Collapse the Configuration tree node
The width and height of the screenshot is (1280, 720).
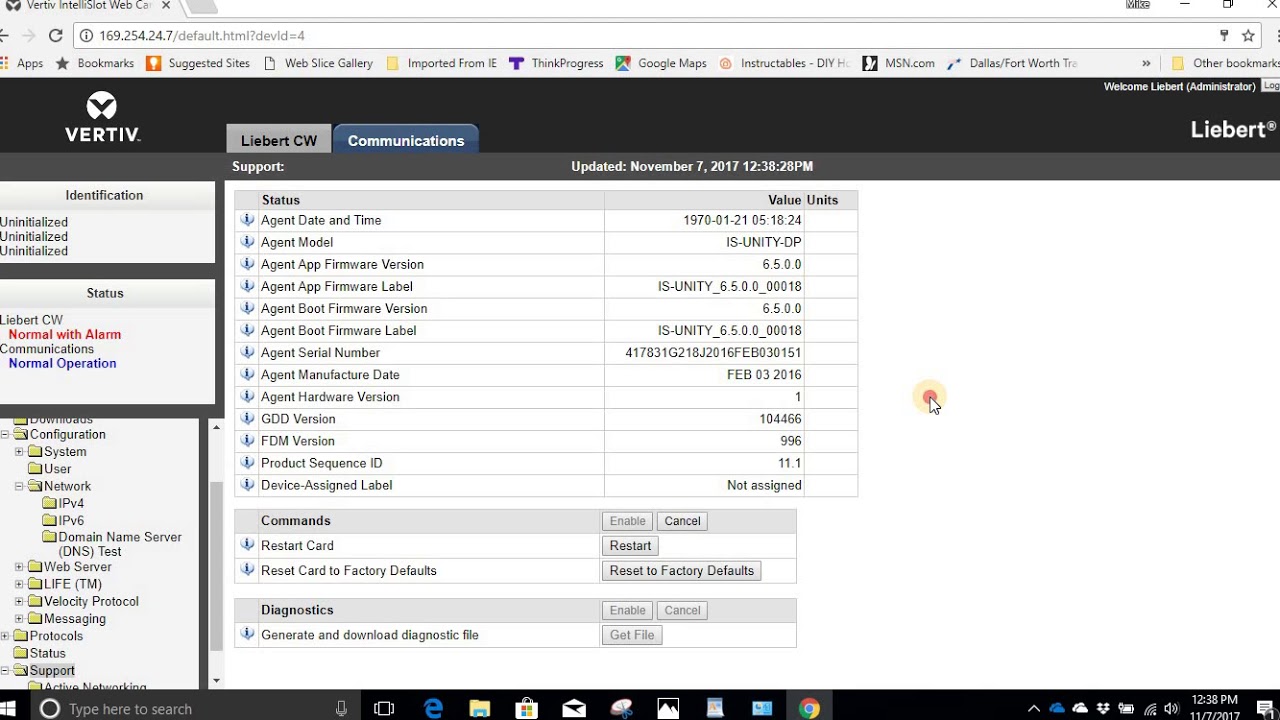point(5,434)
